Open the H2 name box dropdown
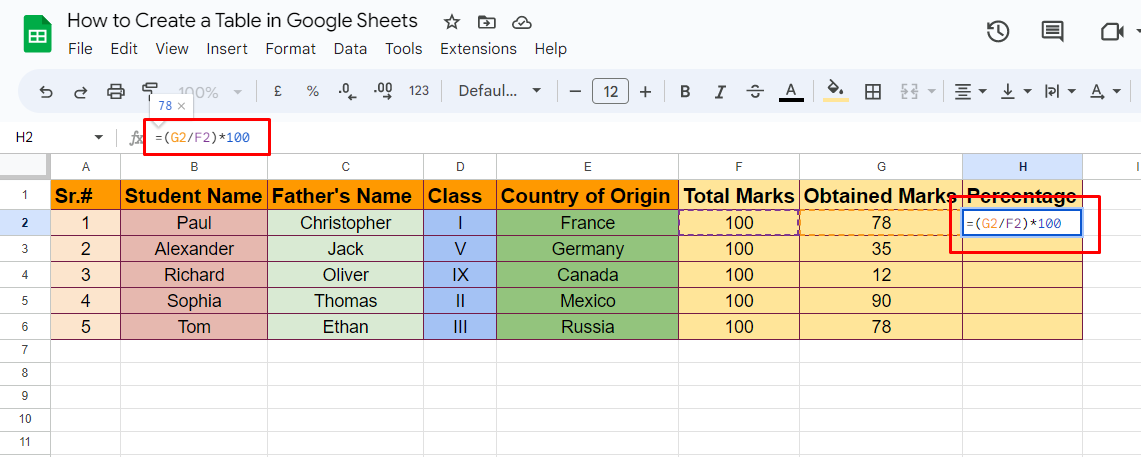The image size is (1141, 457). pyautogui.click(x=99, y=138)
